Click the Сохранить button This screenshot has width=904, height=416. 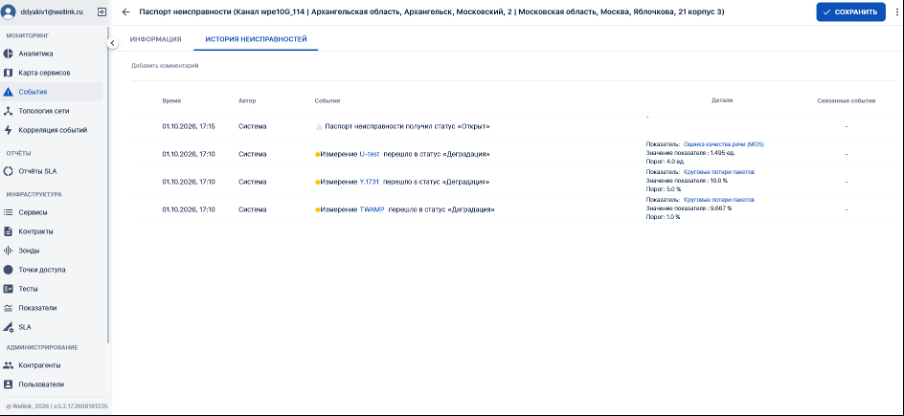(x=850, y=12)
